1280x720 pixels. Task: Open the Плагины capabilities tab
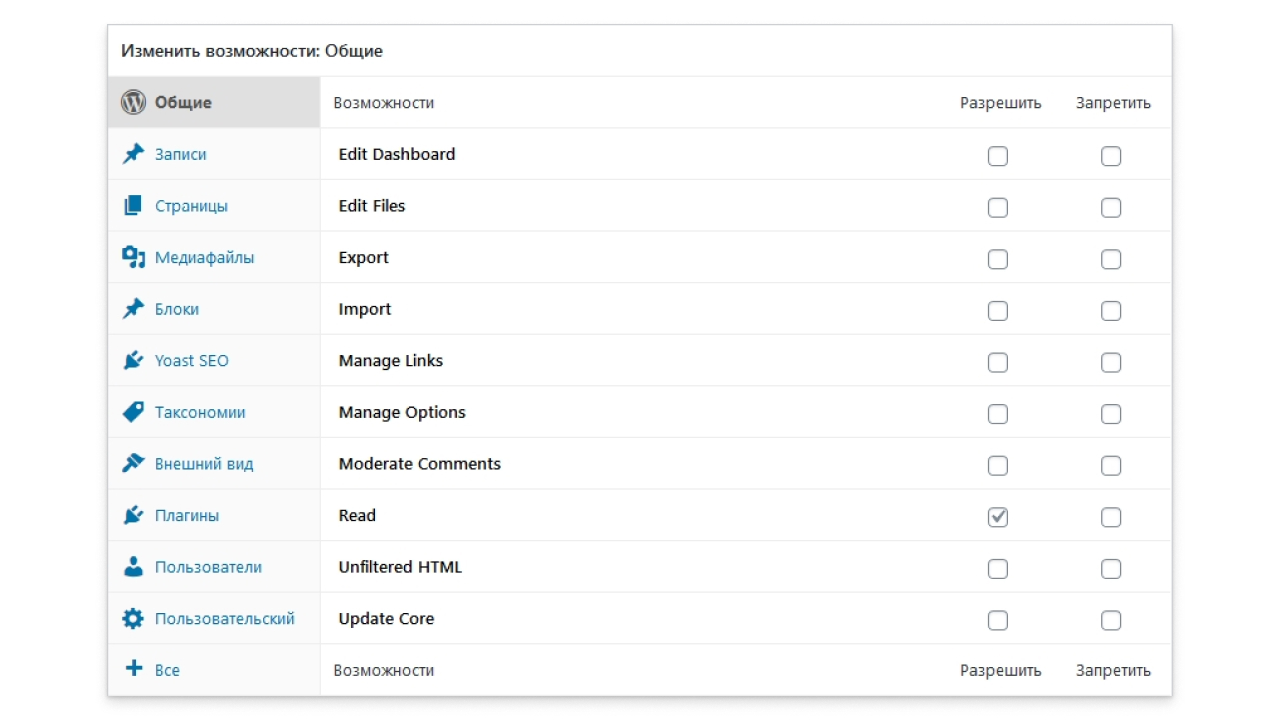tap(187, 516)
